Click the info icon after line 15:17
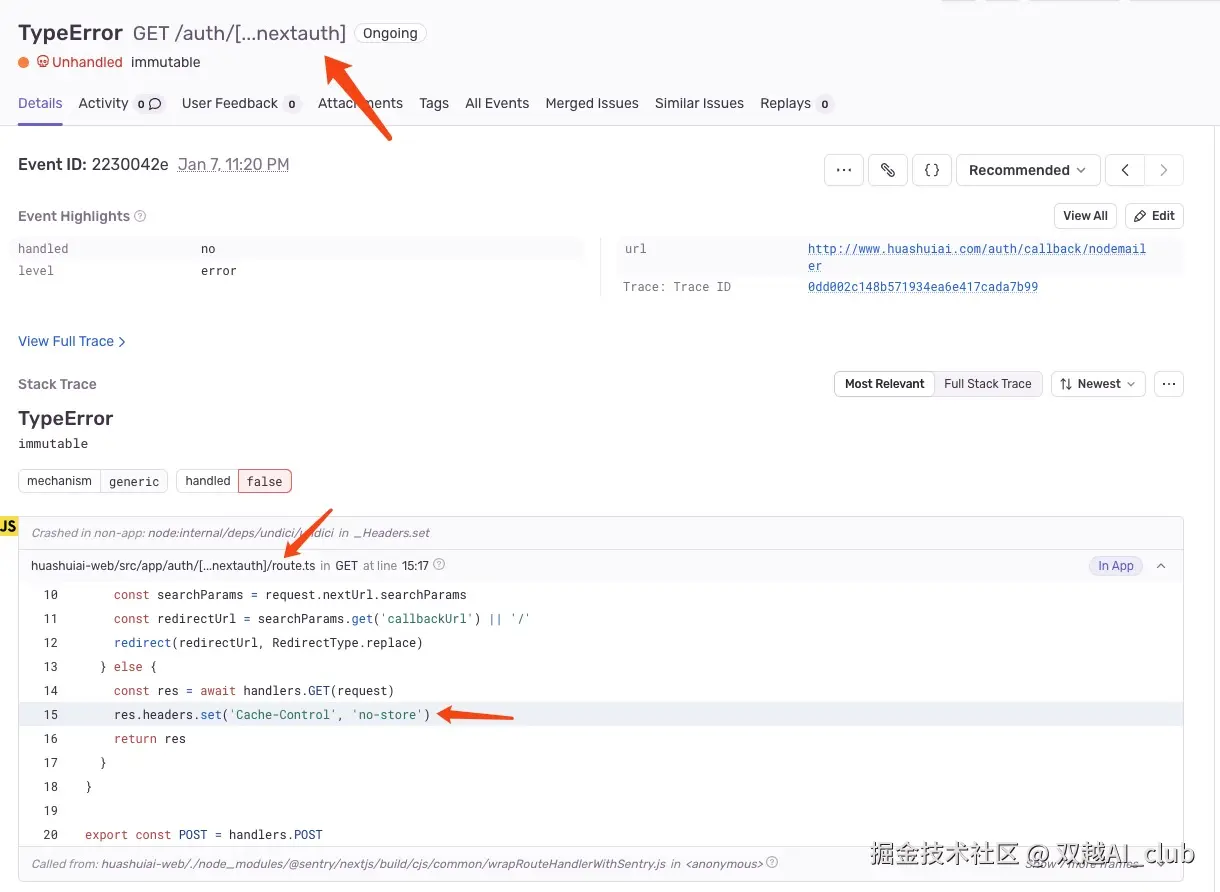1220x892 pixels. pyautogui.click(x=438, y=565)
